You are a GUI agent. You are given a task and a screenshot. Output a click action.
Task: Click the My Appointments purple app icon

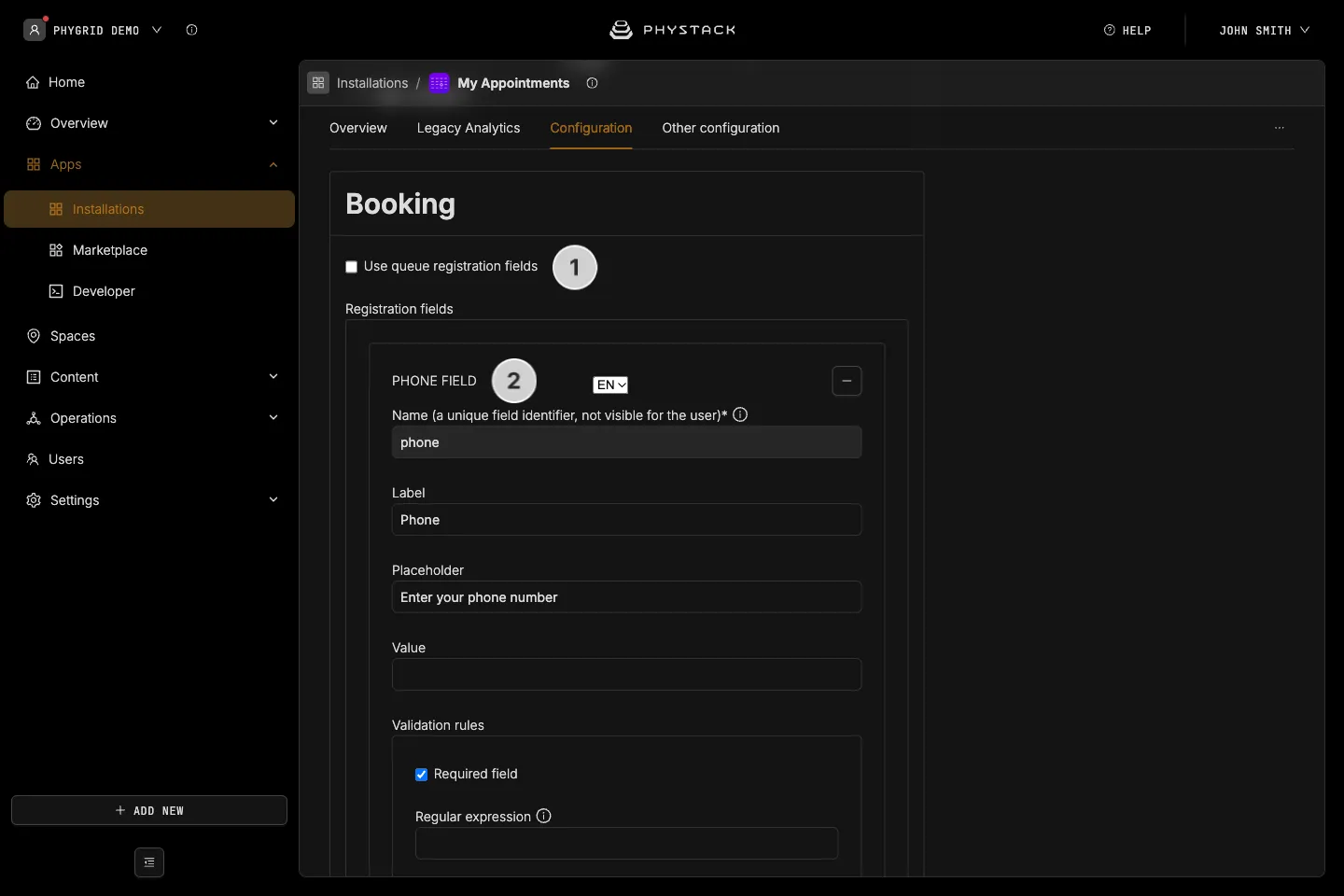[x=440, y=83]
